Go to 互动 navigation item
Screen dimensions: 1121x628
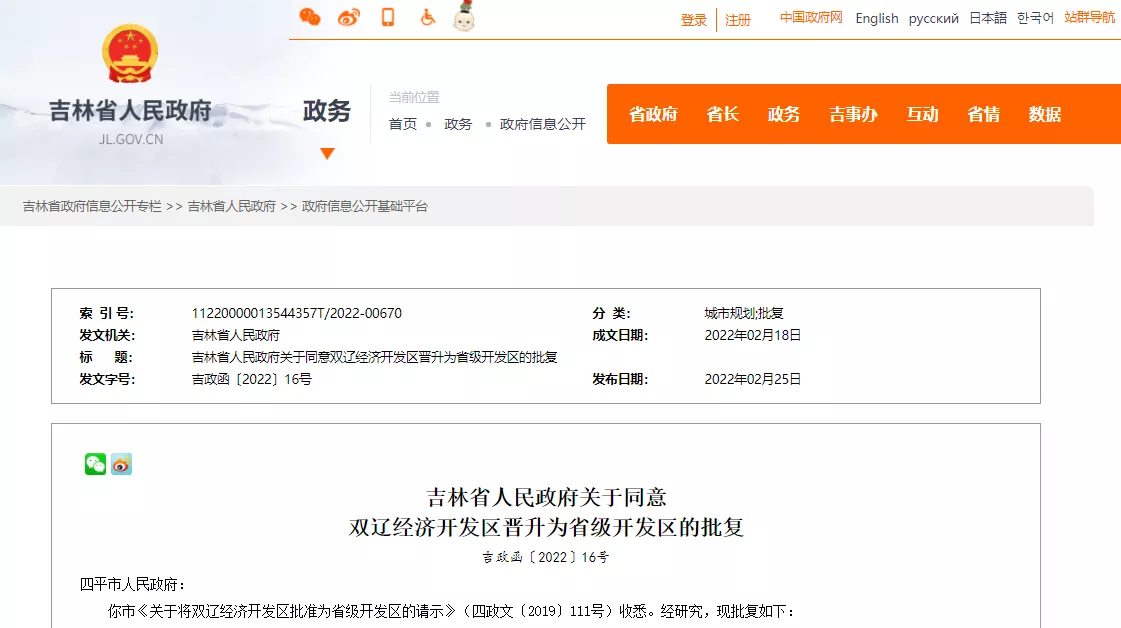tap(922, 114)
